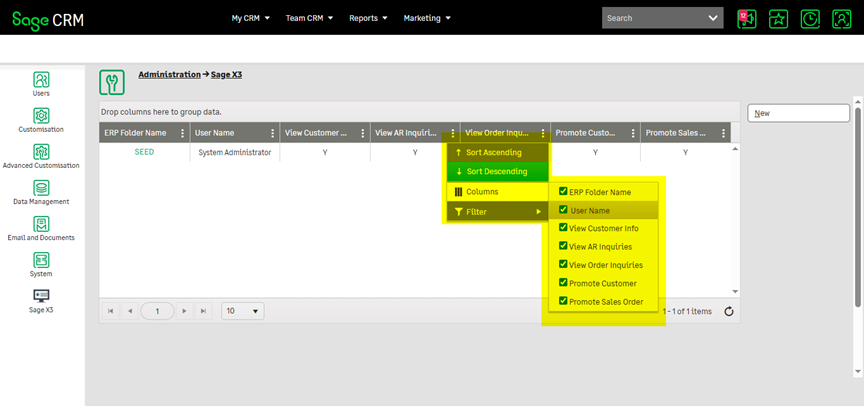Expand the My CRM dropdown menu
This screenshot has width=864, height=406.
250,18
